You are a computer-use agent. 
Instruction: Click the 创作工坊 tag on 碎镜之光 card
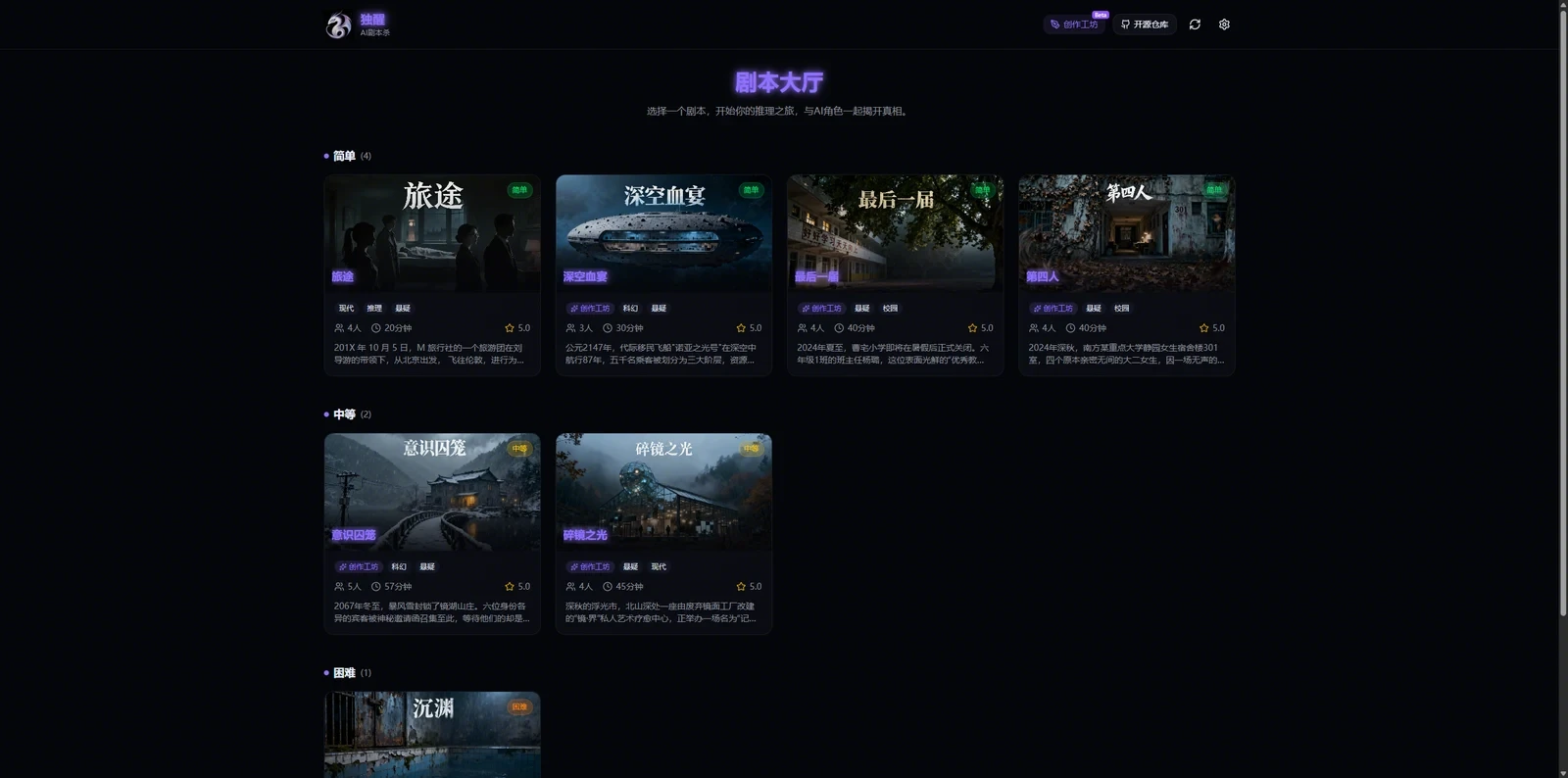(x=590, y=567)
